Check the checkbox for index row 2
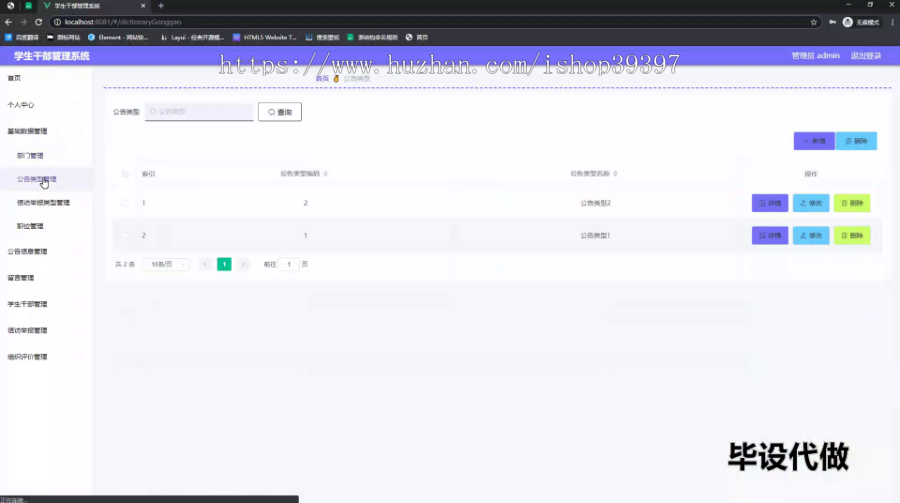 point(125,235)
